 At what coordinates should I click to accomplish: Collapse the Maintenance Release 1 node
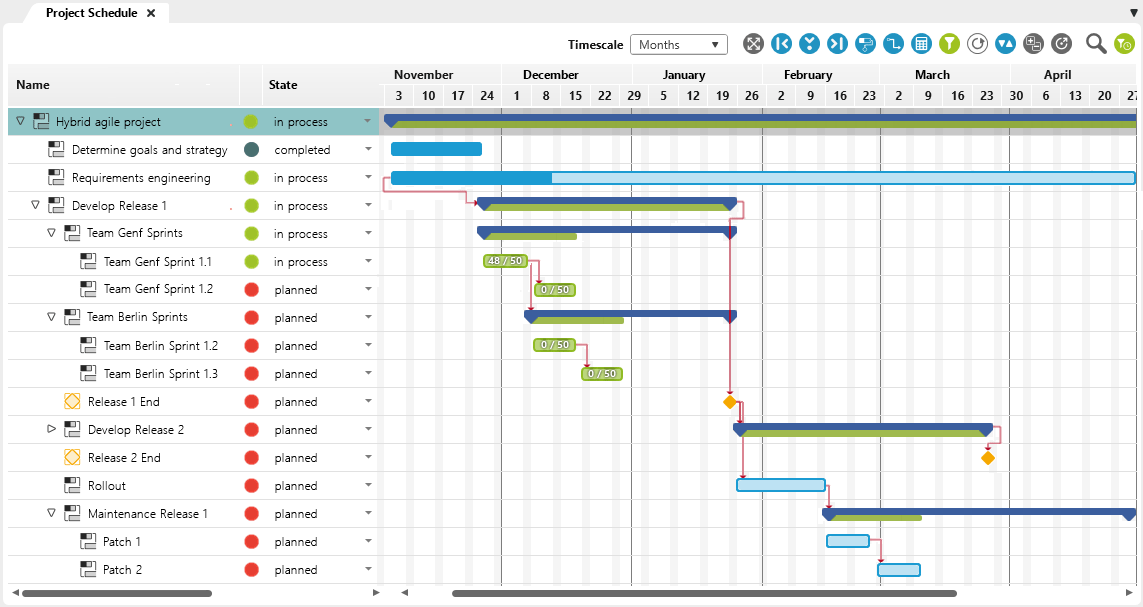[x=51, y=513]
